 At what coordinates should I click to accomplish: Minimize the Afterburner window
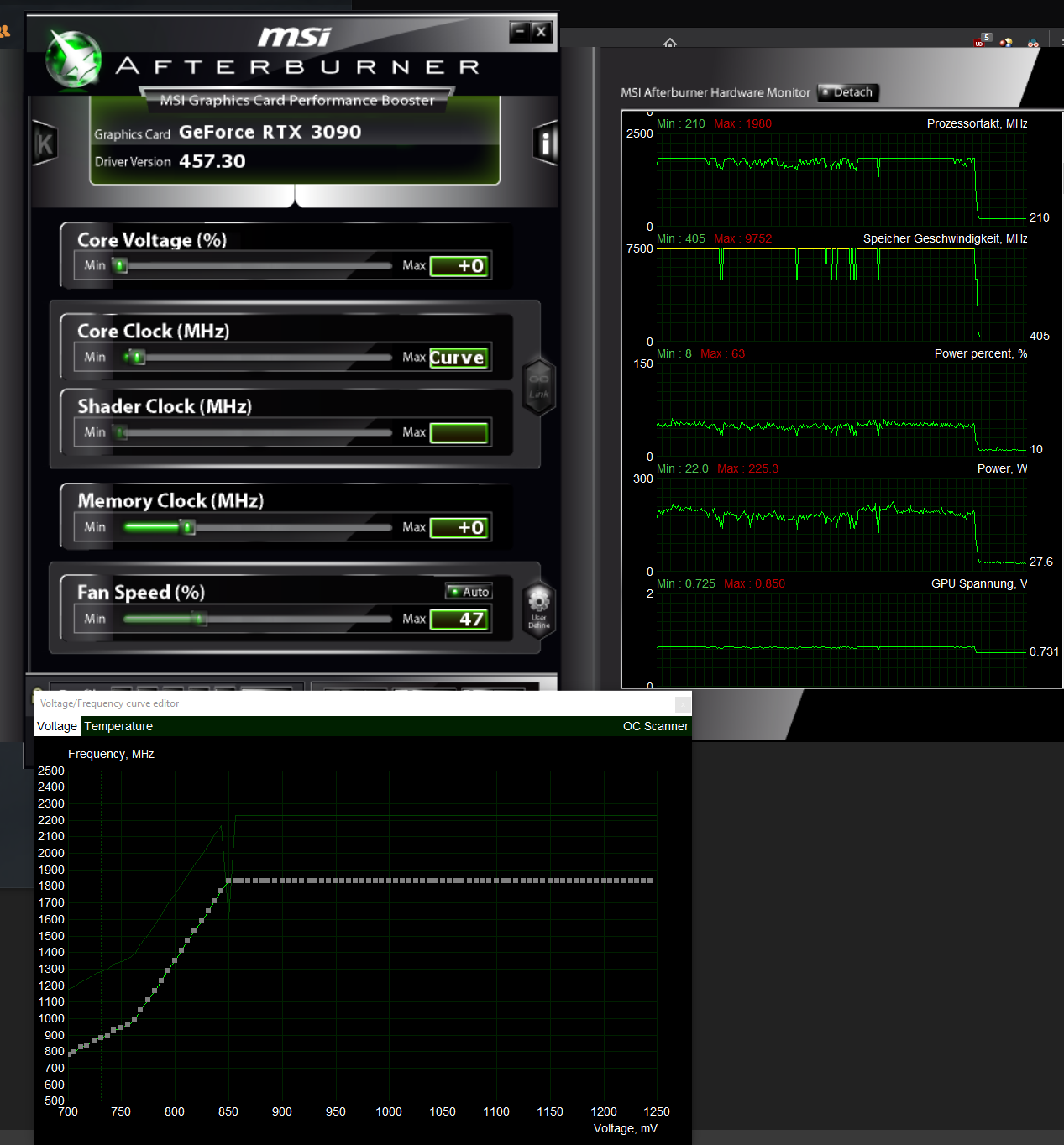520,32
